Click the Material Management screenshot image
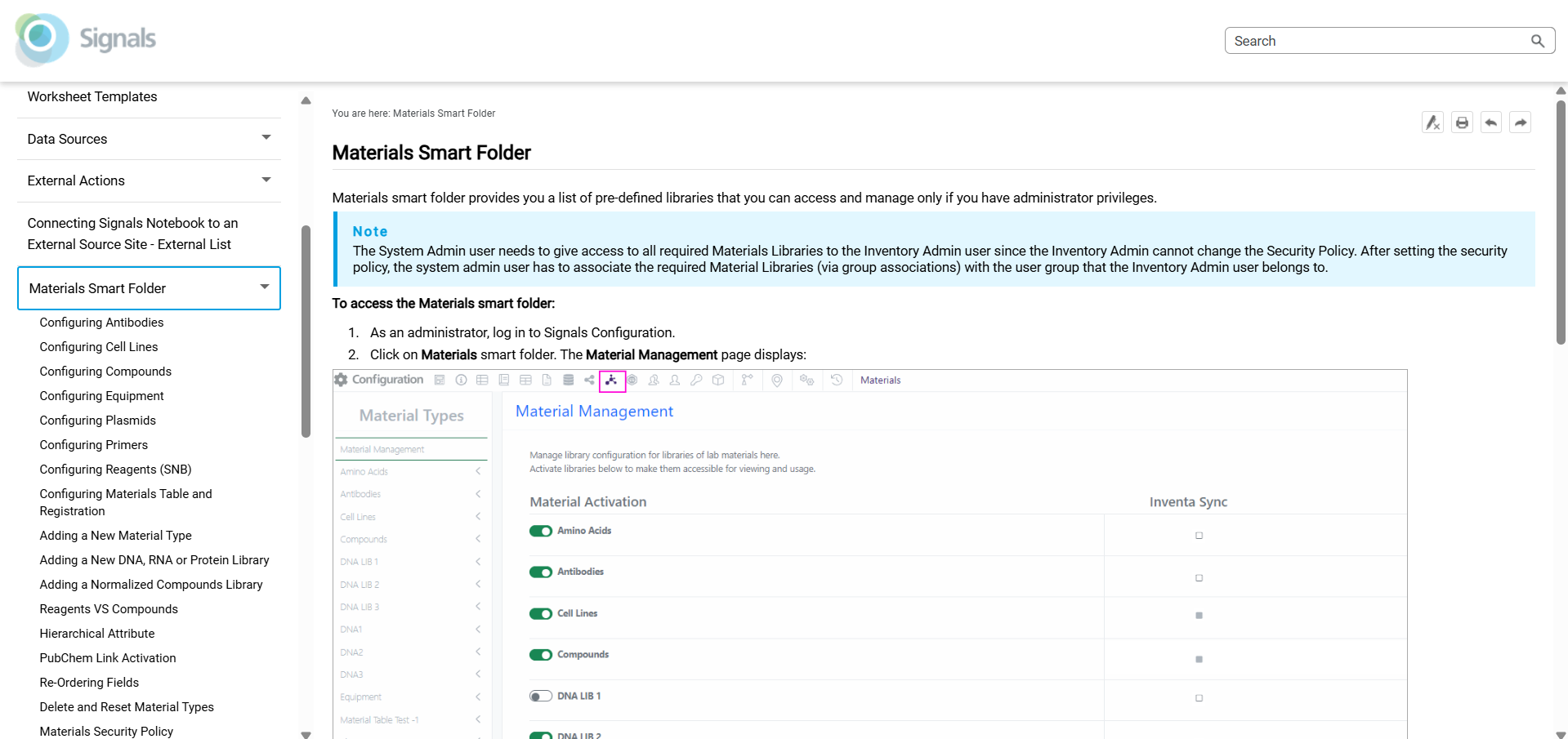 tap(869, 554)
